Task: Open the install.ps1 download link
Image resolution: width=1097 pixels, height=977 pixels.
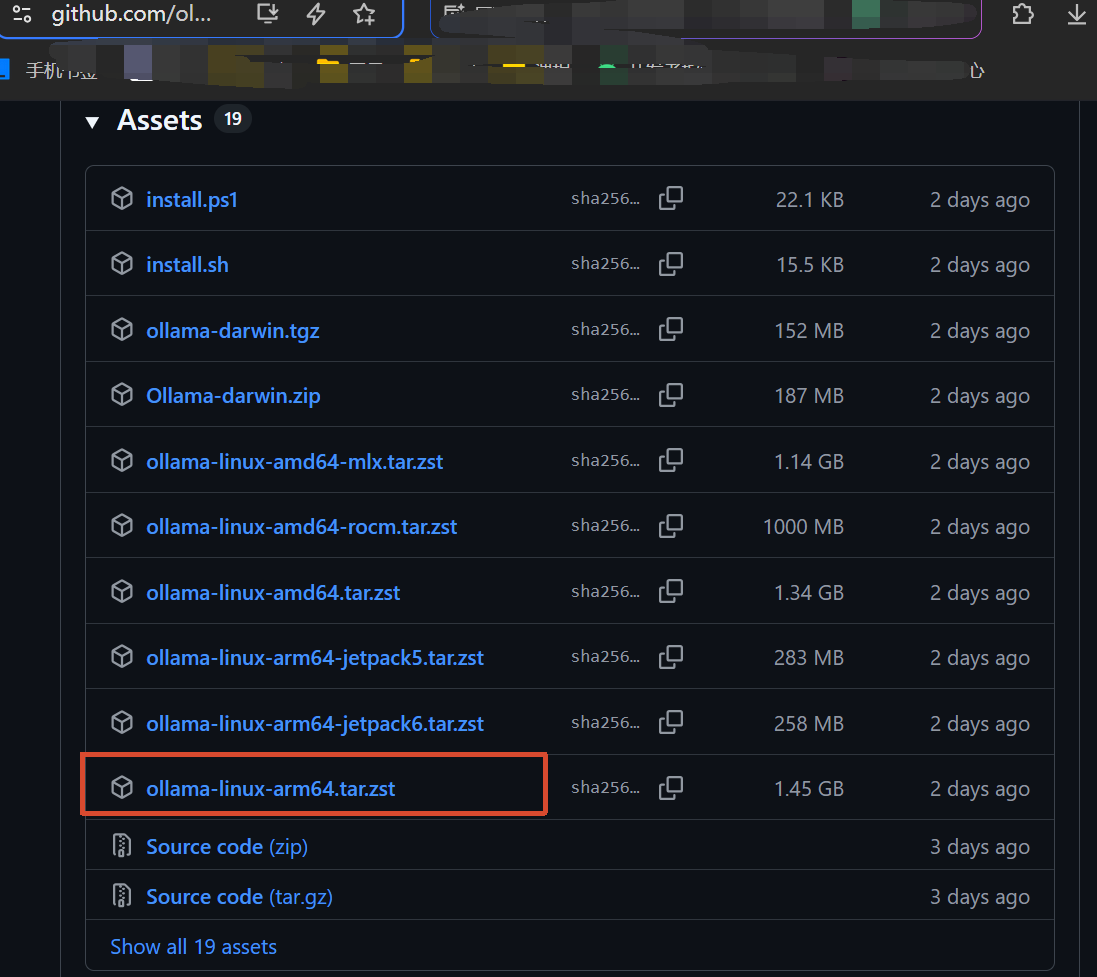Action: click(192, 200)
